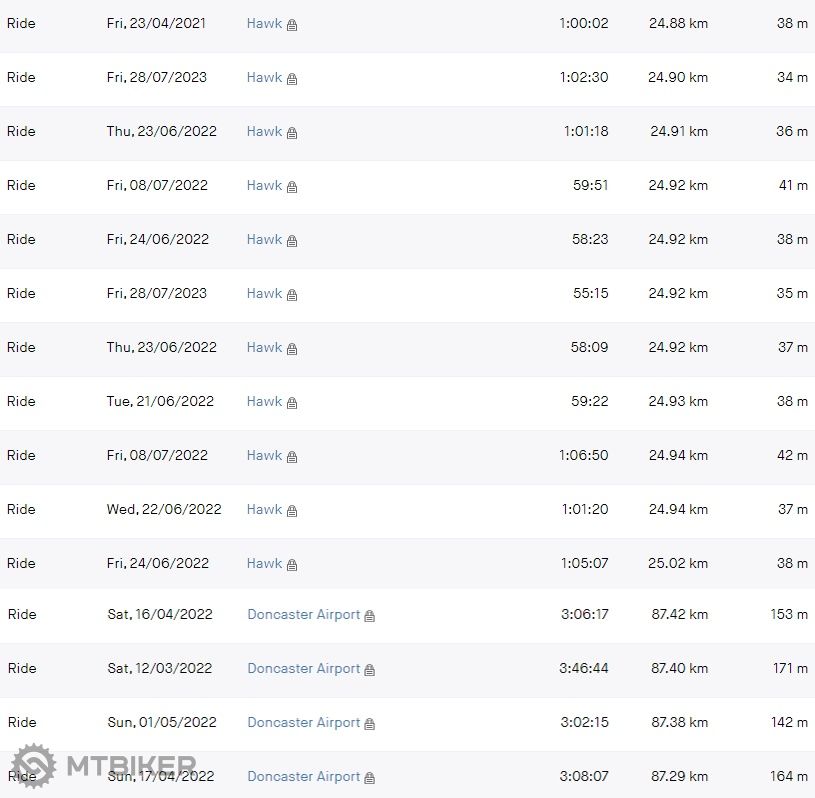Click lock icon on Hawk ride timed 59:51
The width and height of the screenshot is (815, 798).
pos(292,187)
